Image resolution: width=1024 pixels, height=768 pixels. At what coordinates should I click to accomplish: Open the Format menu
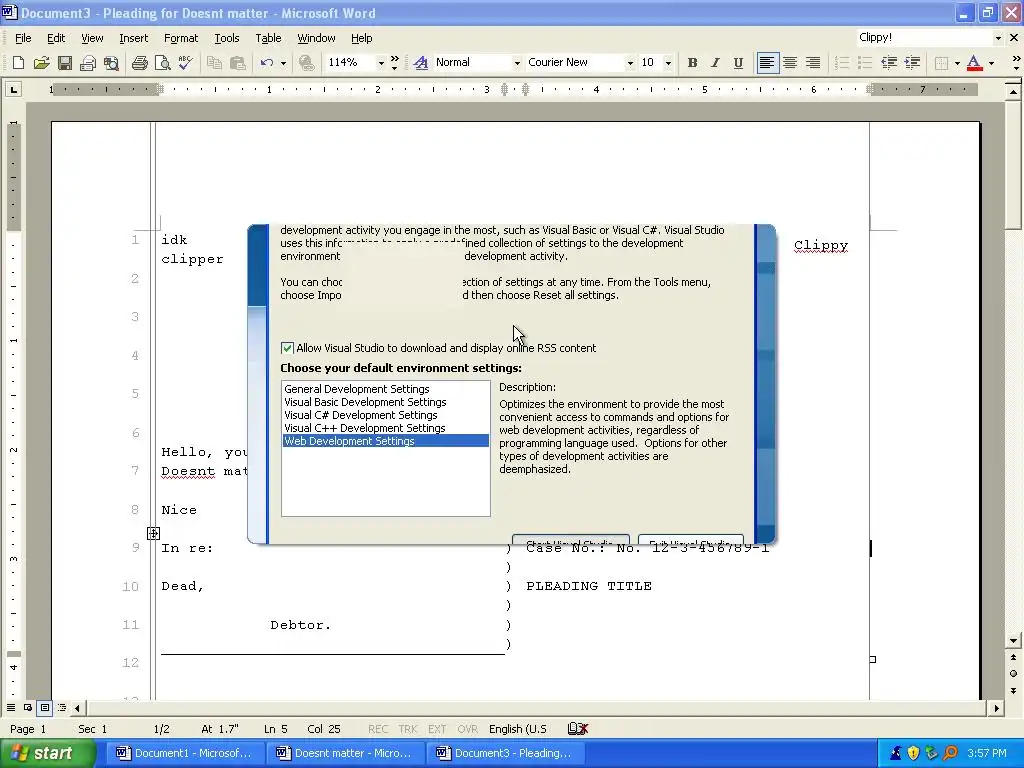(181, 38)
